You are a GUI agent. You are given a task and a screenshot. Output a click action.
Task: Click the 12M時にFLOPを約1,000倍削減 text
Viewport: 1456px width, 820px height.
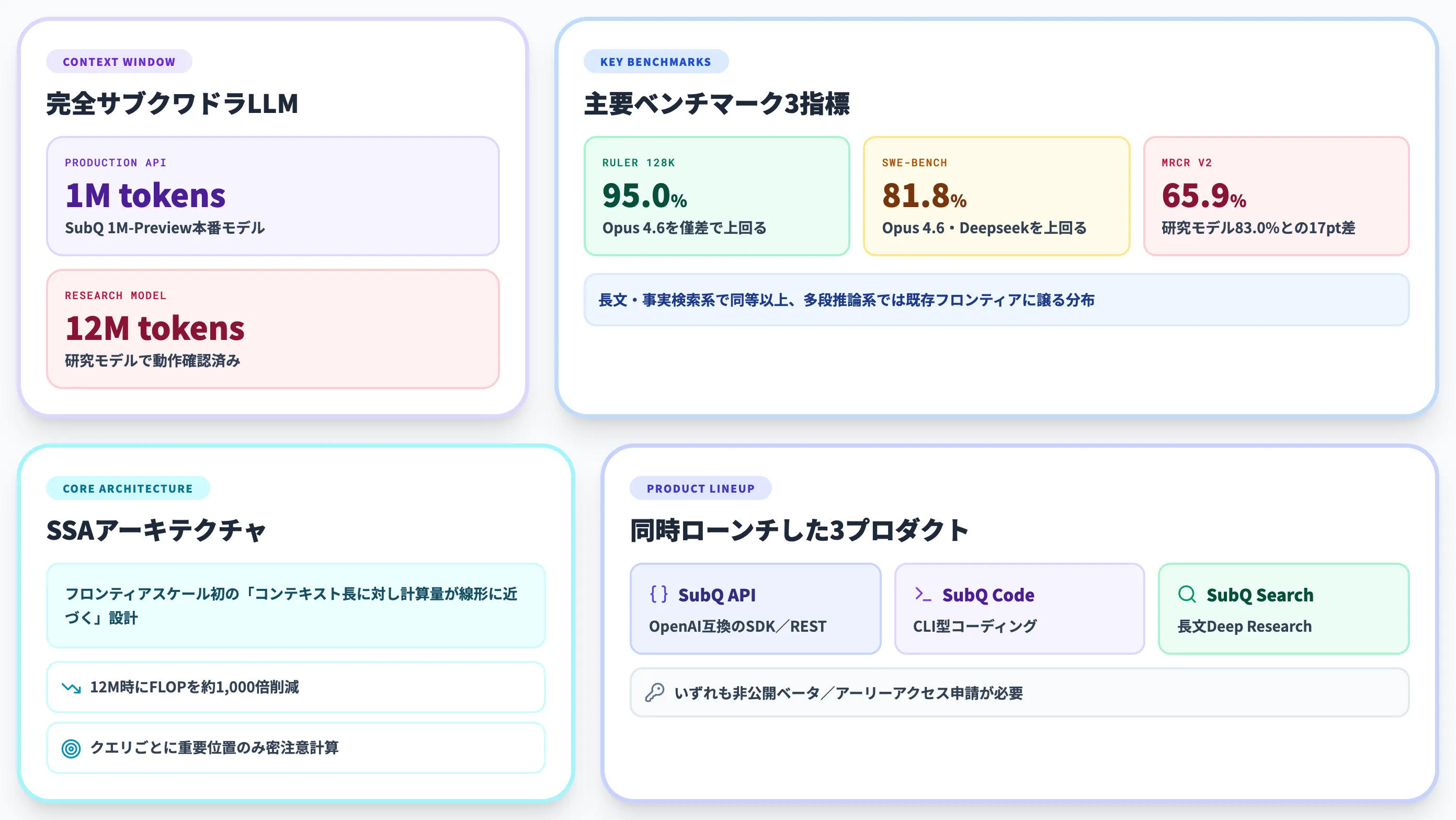tap(195, 687)
